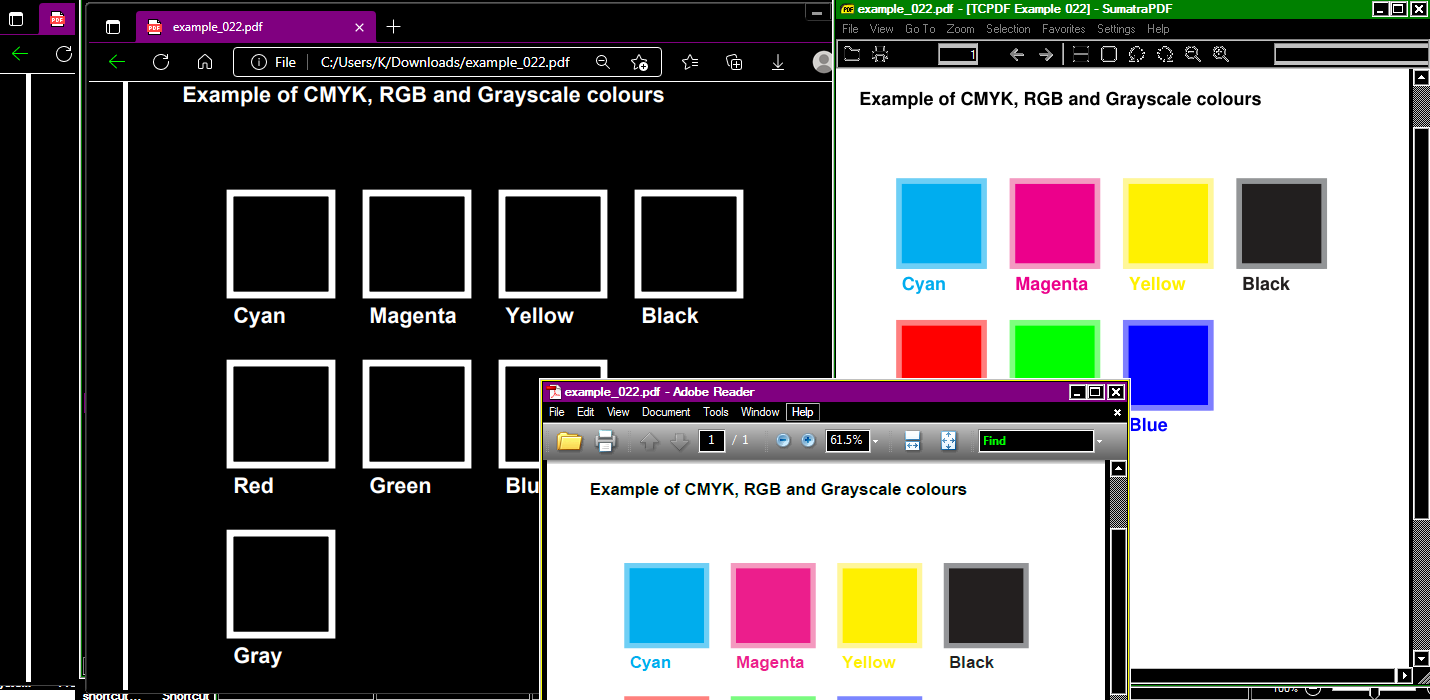Go to next page arrow in SumatraPDF
The height and width of the screenshot is (700, 1430).
point(1046,54)
